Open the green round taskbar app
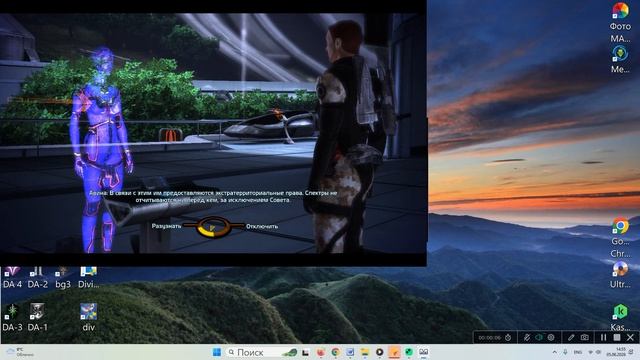Image resolution: width=640 pixels, height=360 pixels. 409,352
